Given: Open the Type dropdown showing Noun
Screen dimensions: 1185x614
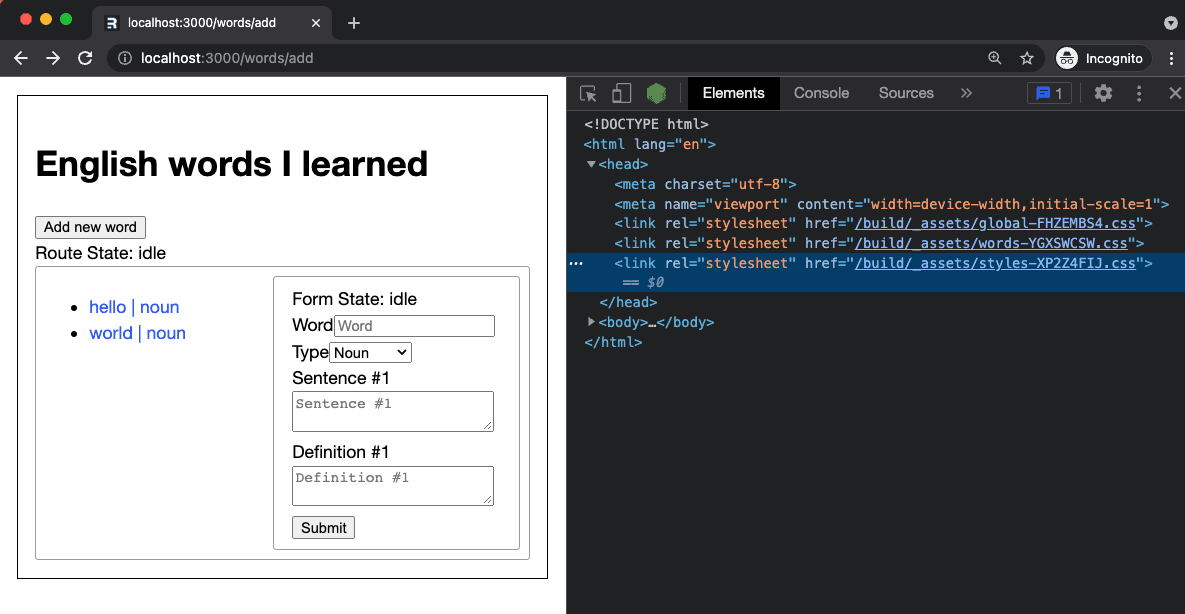Looking at the screenshot, I should pos(370,352).
